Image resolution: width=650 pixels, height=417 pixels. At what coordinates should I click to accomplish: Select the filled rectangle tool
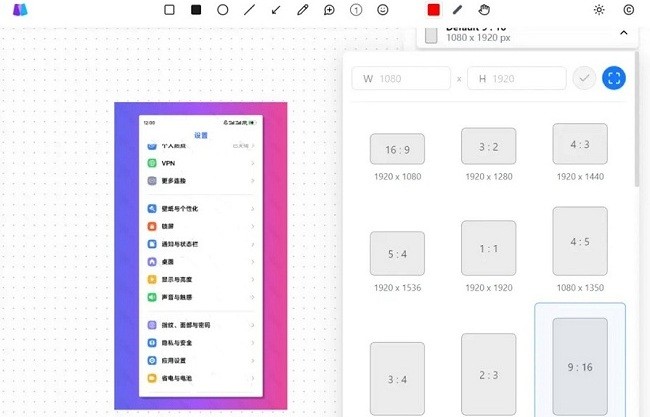click(196, 10)
